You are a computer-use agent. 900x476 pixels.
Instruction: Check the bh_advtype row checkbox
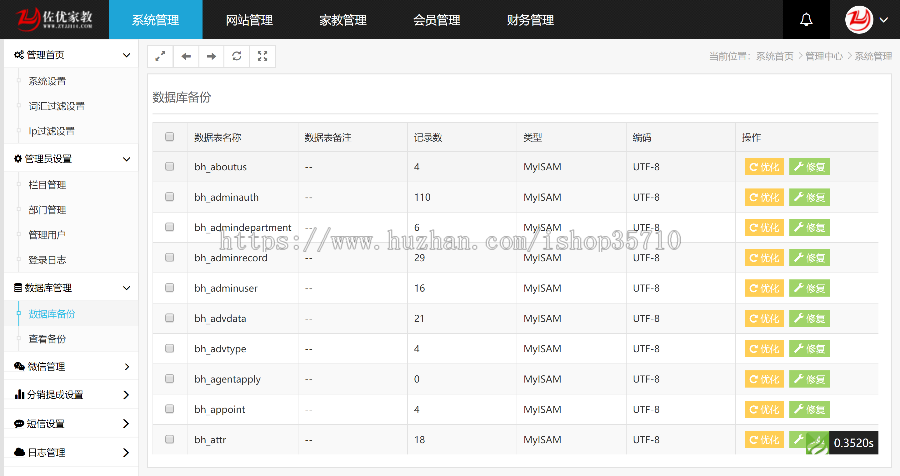pyautogui.click(x=169, y=349)
